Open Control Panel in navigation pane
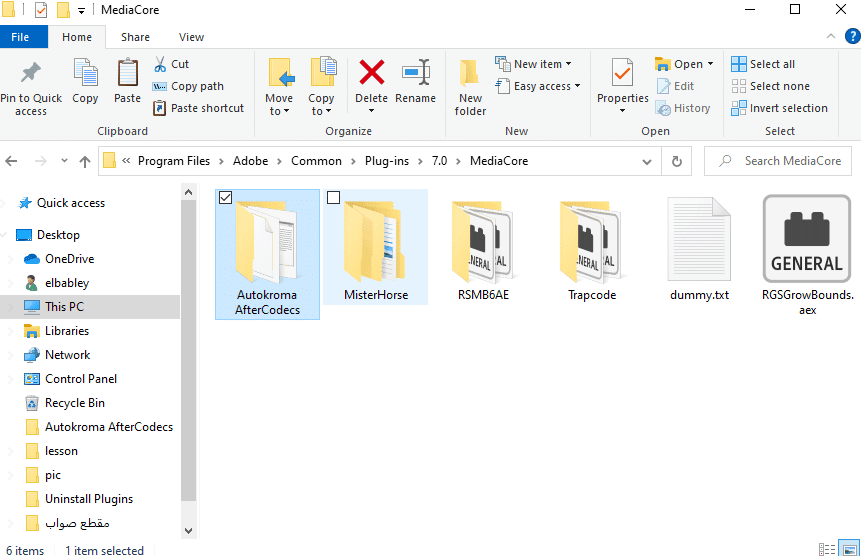Image resolution: width=861 pixels, height=556 pixels. pos(81,379)
